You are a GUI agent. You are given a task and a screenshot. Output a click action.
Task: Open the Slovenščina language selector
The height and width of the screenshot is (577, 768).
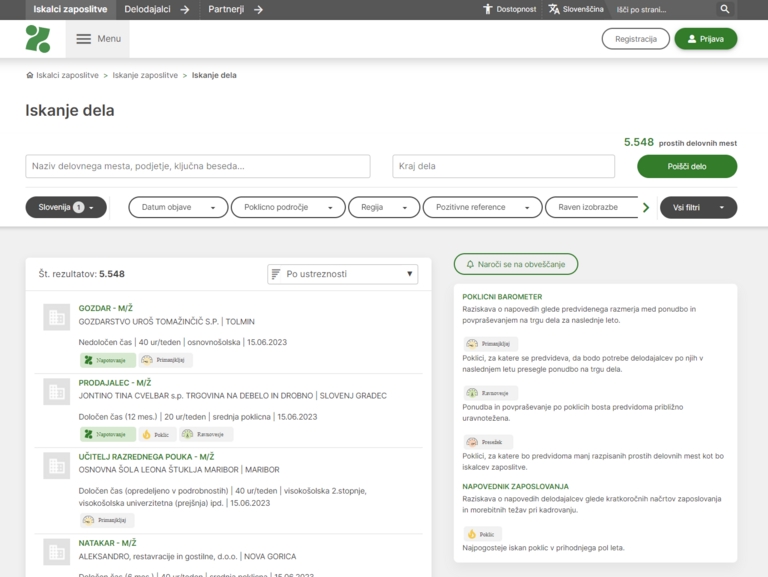pos(576,9)
